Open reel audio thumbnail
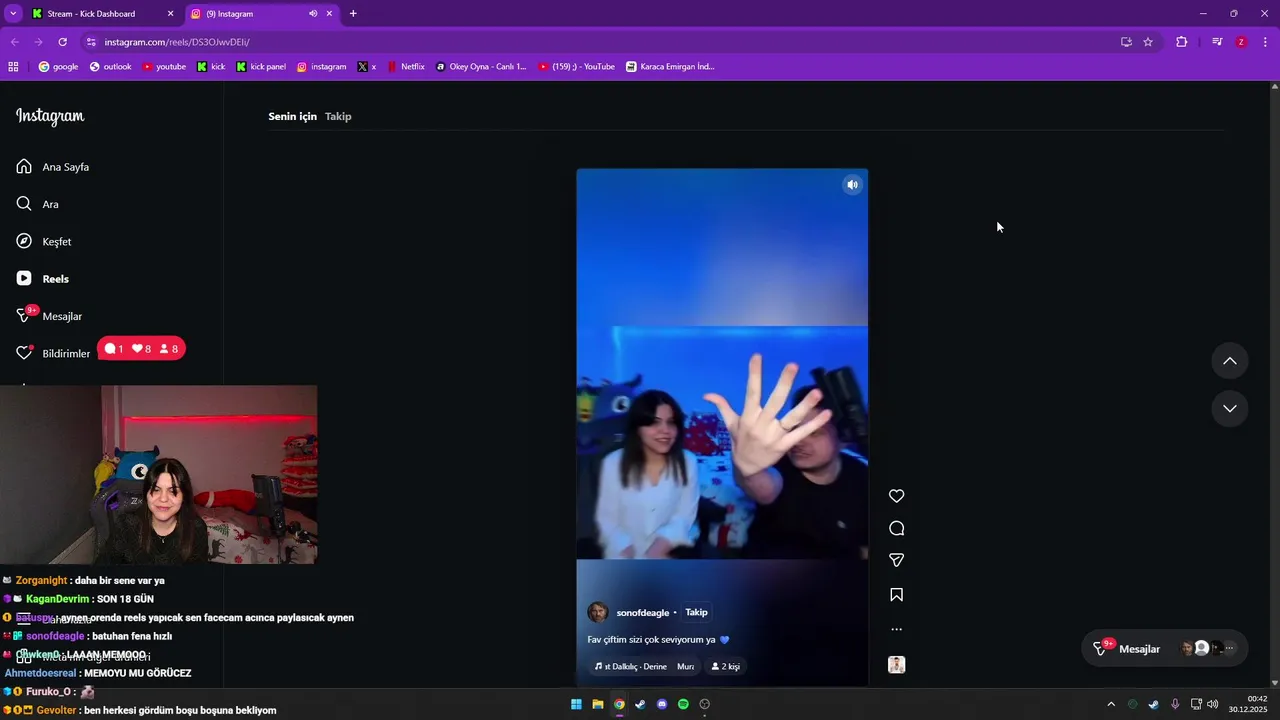The image size is (1280, 720). pos(897,665)
